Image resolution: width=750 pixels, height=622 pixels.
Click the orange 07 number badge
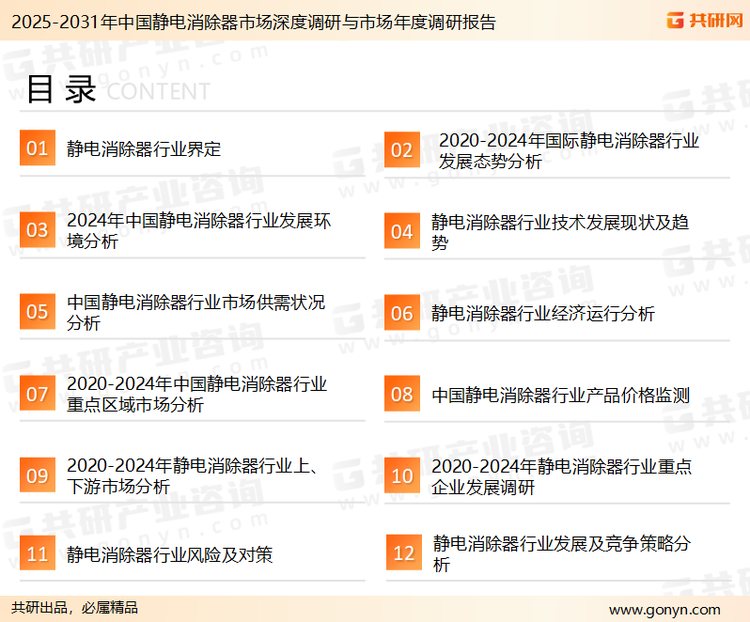[x=37, y=394]
